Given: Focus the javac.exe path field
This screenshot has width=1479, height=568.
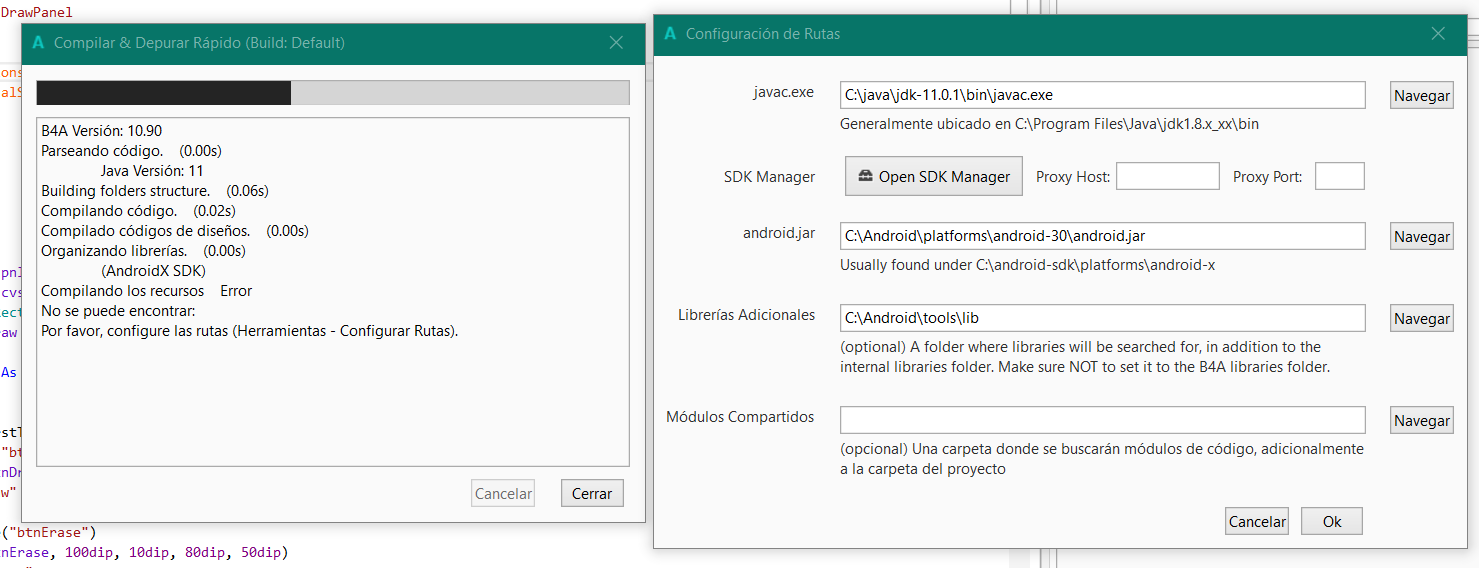Looking at the screenshot, I should click(1102, 96).
